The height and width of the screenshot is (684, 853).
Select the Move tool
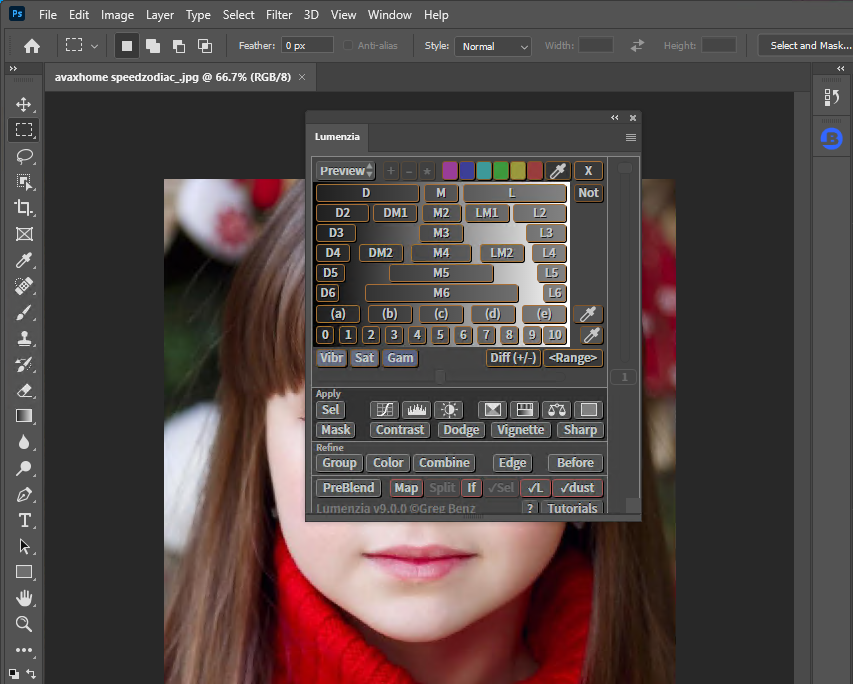coord(24,103)
